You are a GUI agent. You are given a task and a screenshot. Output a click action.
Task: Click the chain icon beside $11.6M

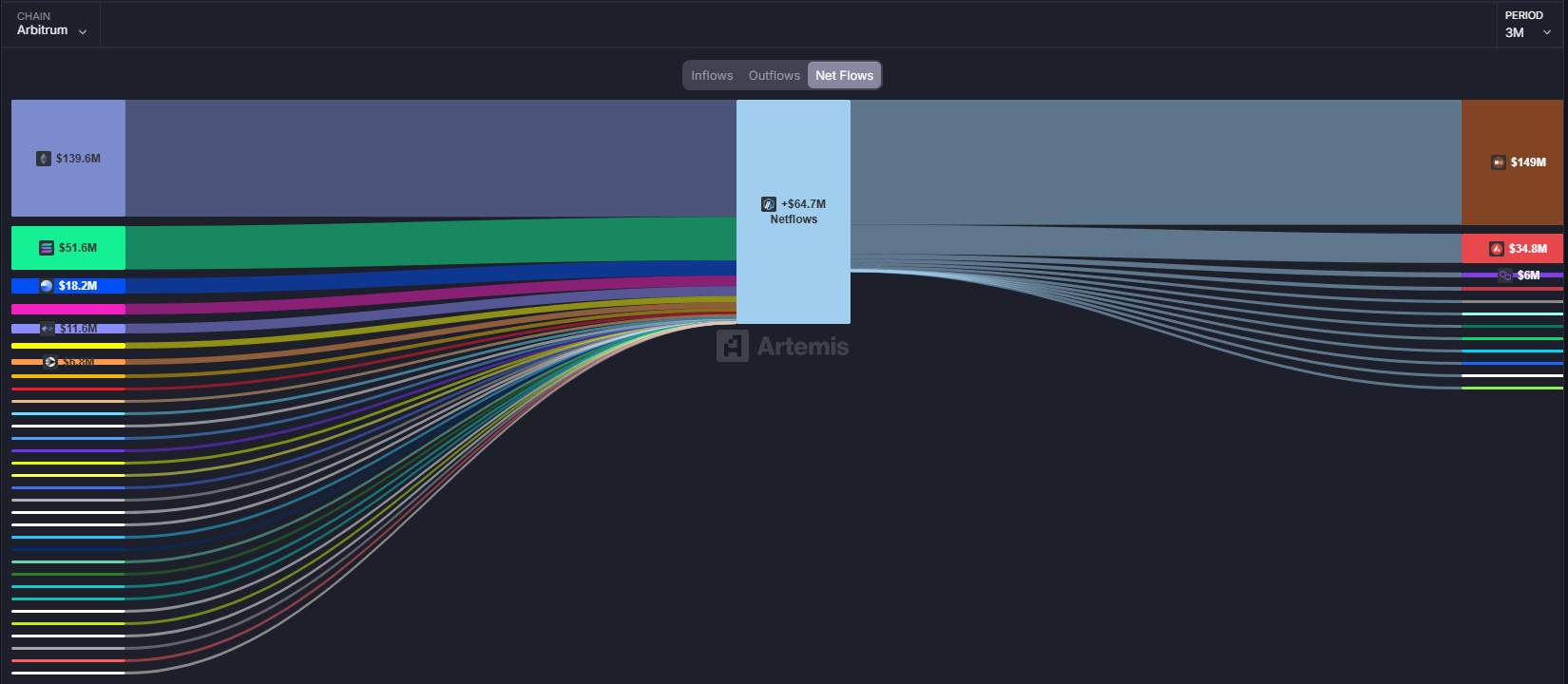[47, 329]
